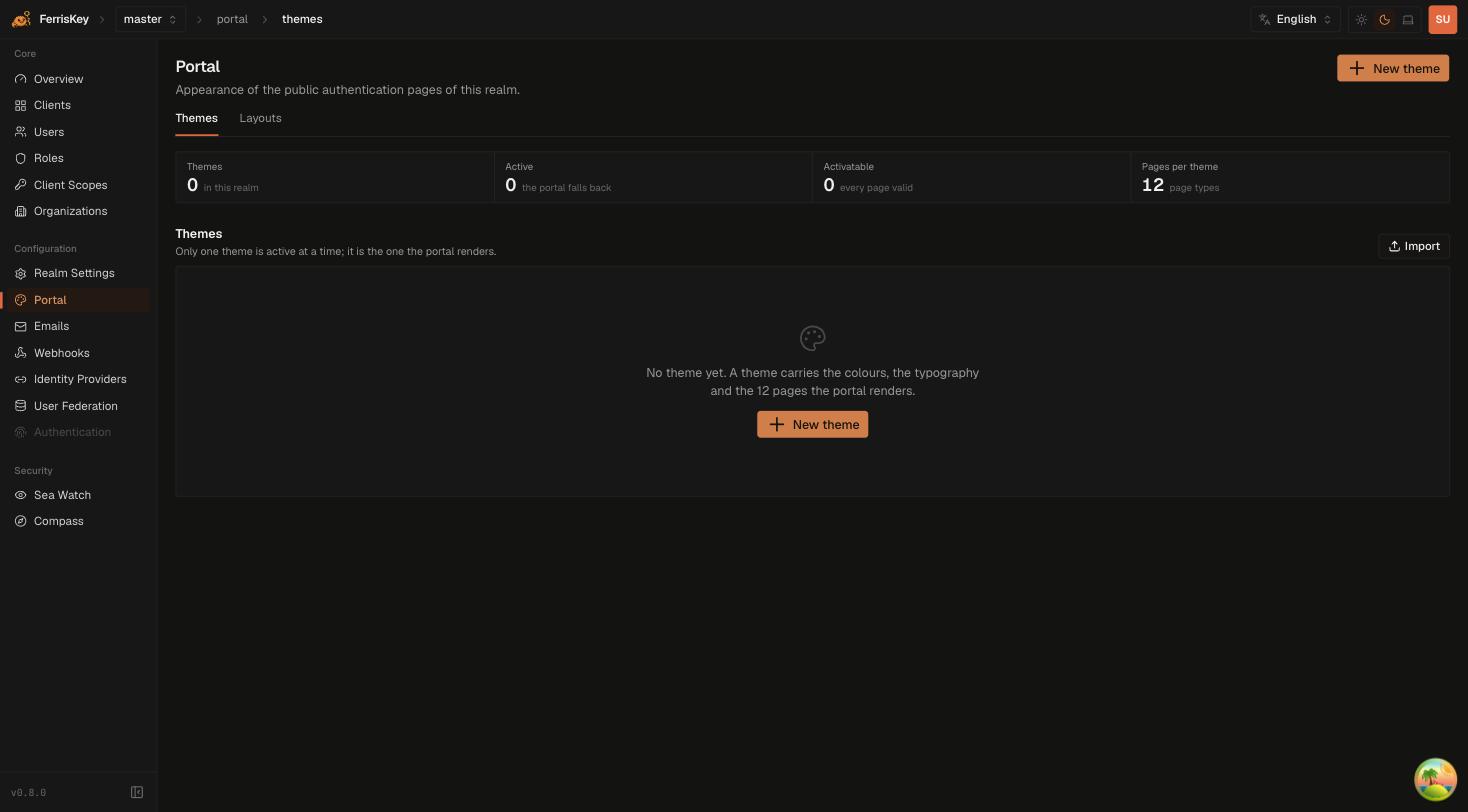The image size is (1468, 812).
Task: Click the FerrisKey crab logo icon
Action: [x=21, y=19]
